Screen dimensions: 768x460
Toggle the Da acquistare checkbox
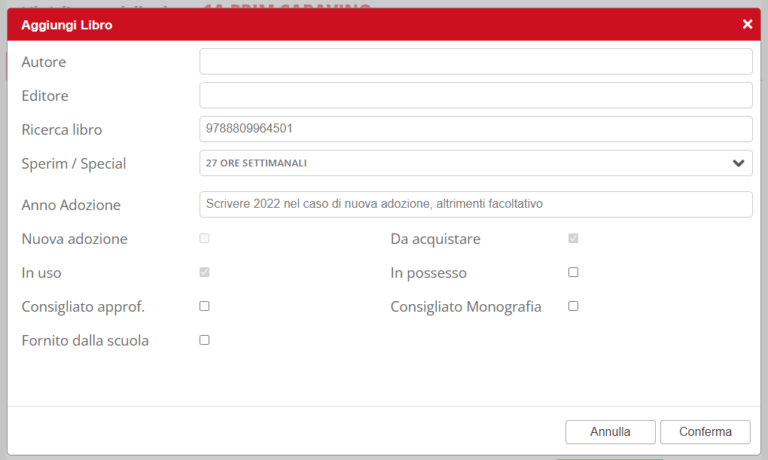tap(573, 239)
